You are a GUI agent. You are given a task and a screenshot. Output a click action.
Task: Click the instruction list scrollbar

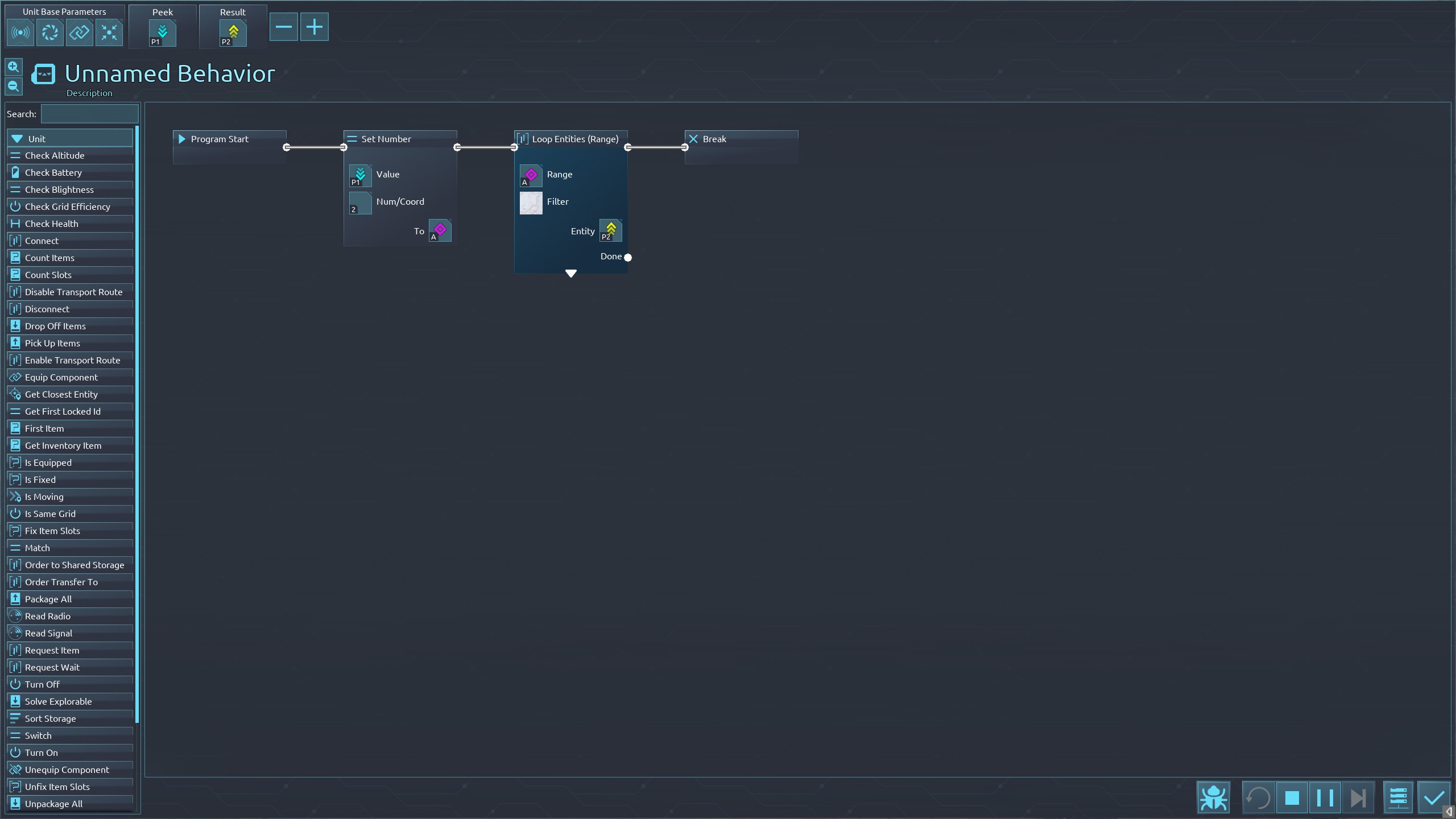click(x=137, y=423)
